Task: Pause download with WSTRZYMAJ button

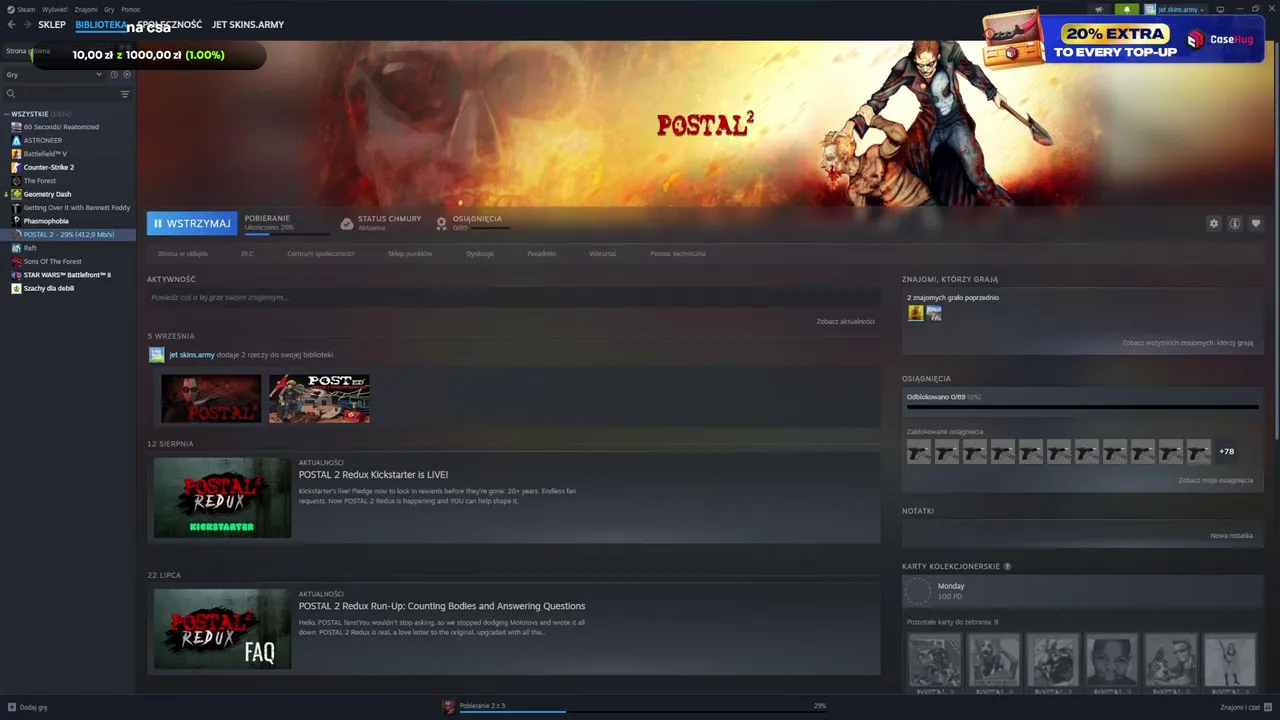Action: [x=192, y=223]
